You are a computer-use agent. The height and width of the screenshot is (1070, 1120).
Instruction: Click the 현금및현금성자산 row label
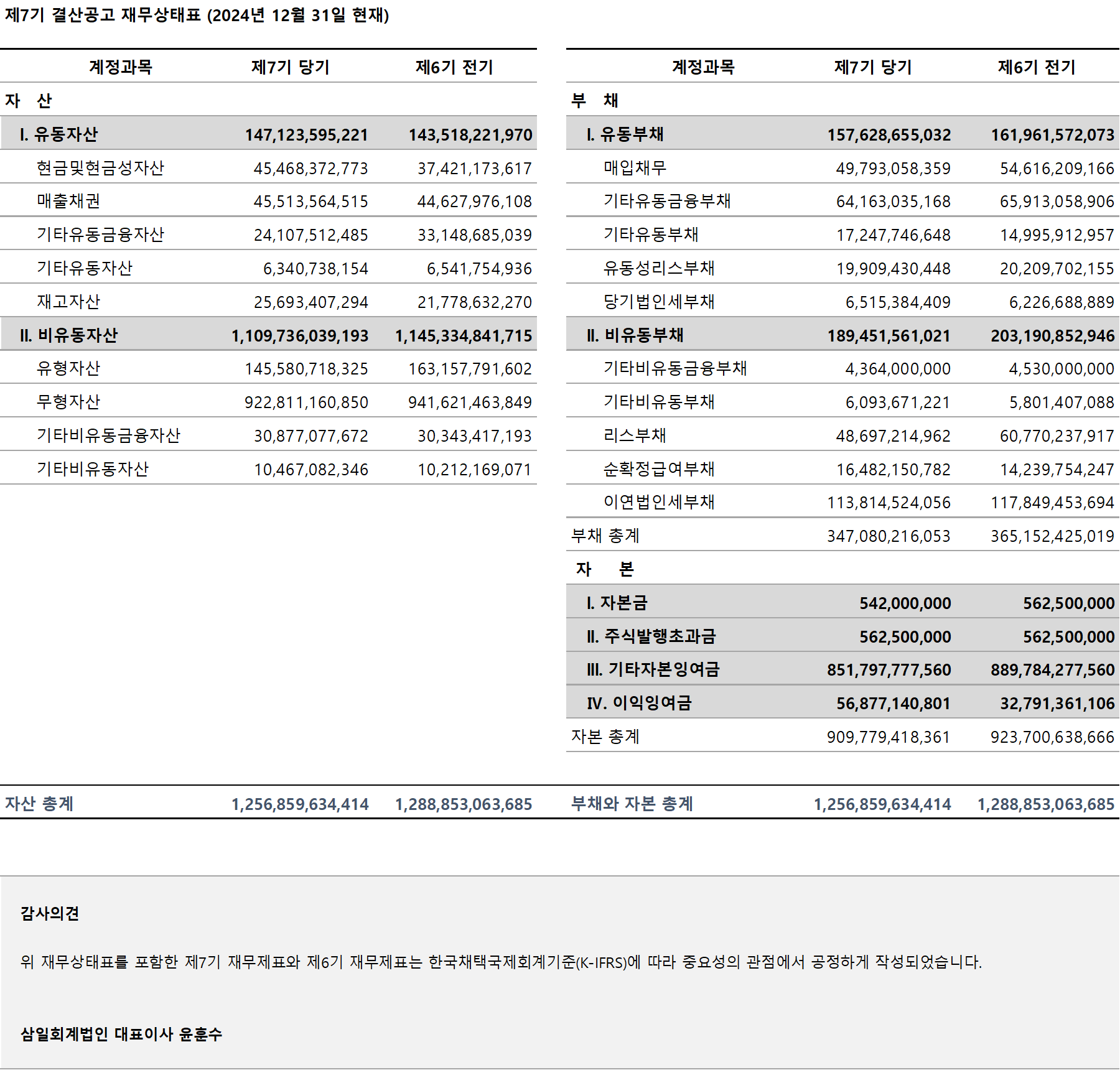(x=101, y=168)
